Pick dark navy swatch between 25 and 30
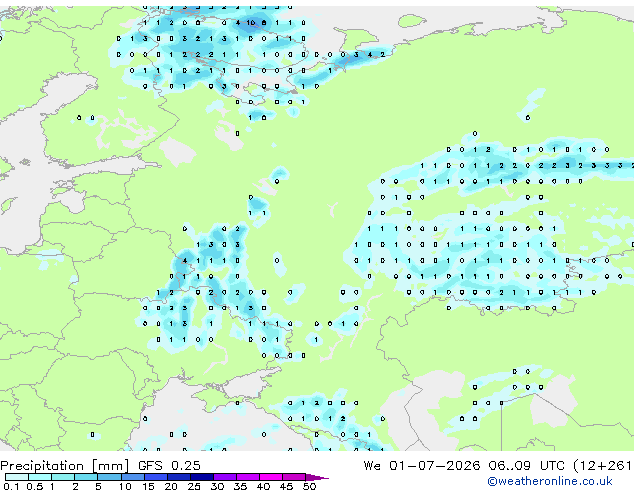Screen dimensions: 634x490 click(202, 477)
